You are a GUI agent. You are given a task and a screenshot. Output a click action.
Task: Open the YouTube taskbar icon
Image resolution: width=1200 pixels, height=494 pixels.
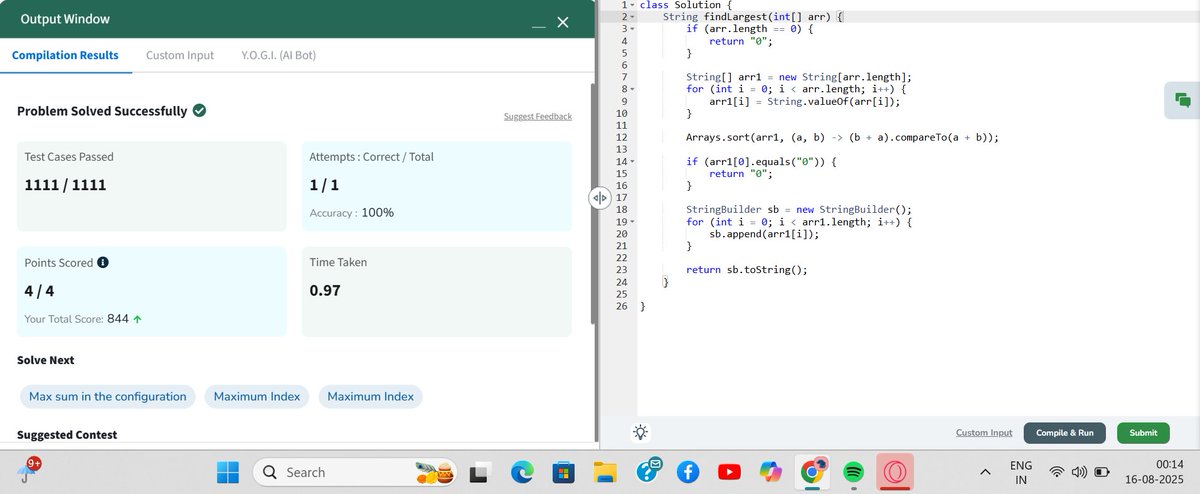click(729, 472)
